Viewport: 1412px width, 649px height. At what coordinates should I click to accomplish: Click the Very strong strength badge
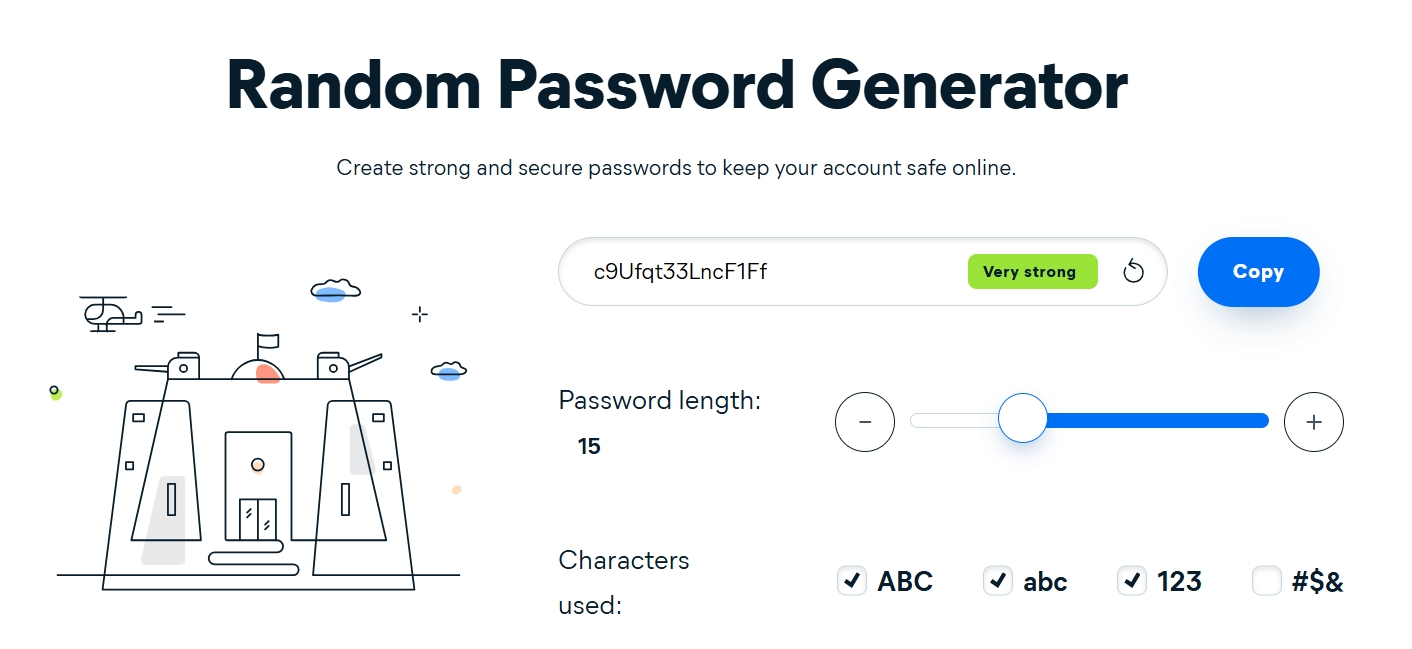coord(1032,271)
